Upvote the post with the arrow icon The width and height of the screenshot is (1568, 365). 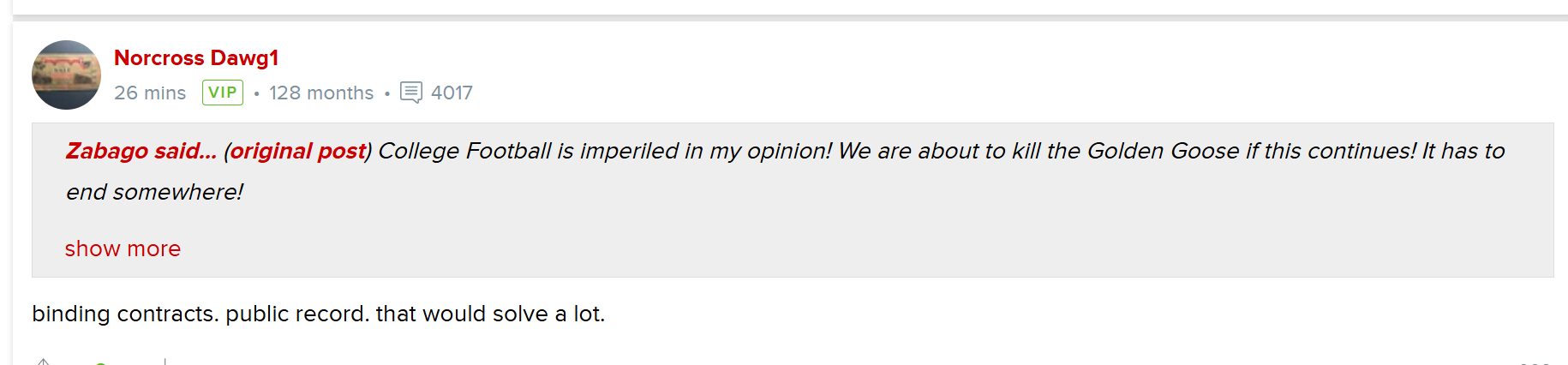(44, 362)
